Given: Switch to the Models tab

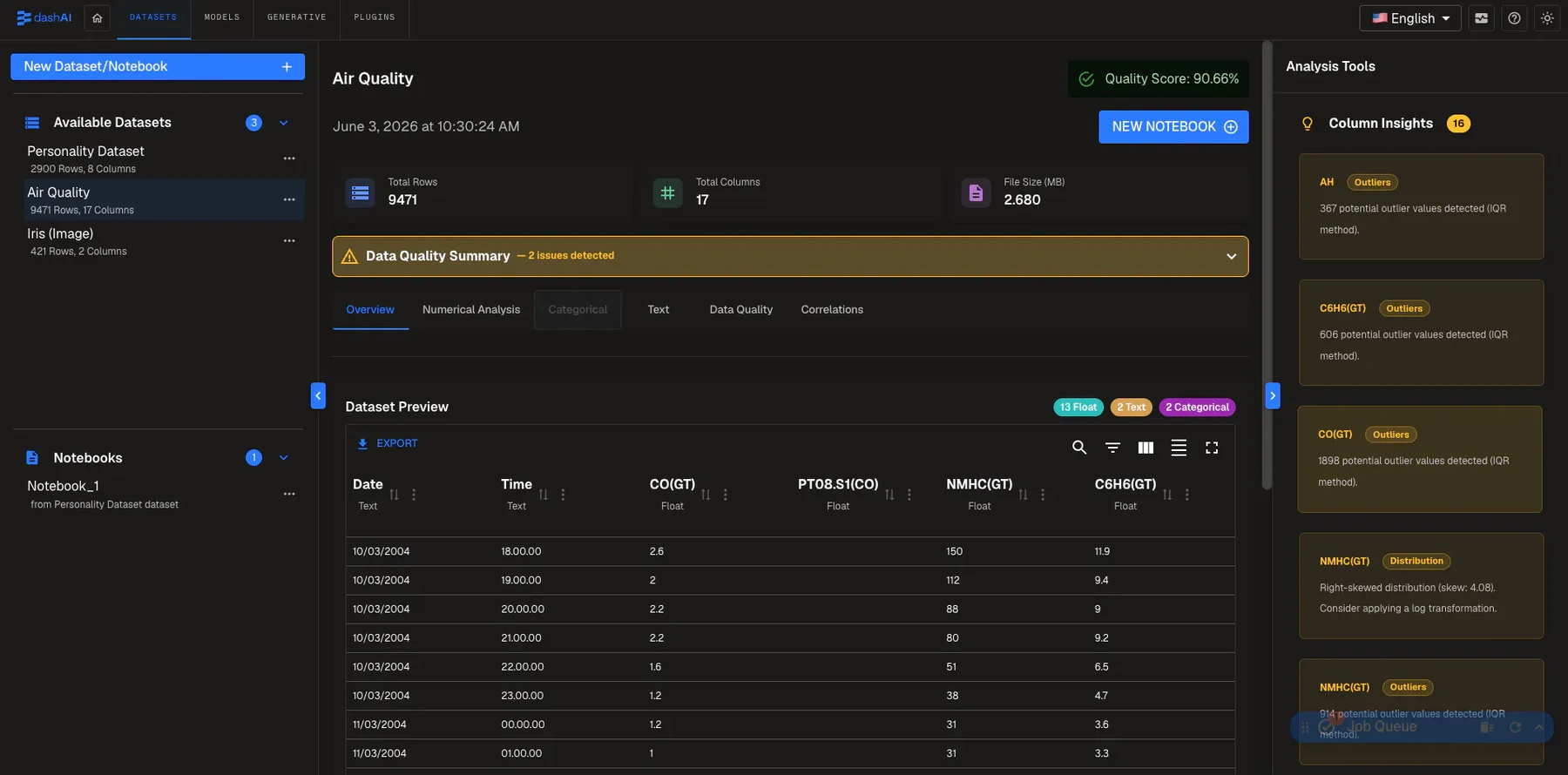Looking at the screenshot, I should [x=222, y=18].
